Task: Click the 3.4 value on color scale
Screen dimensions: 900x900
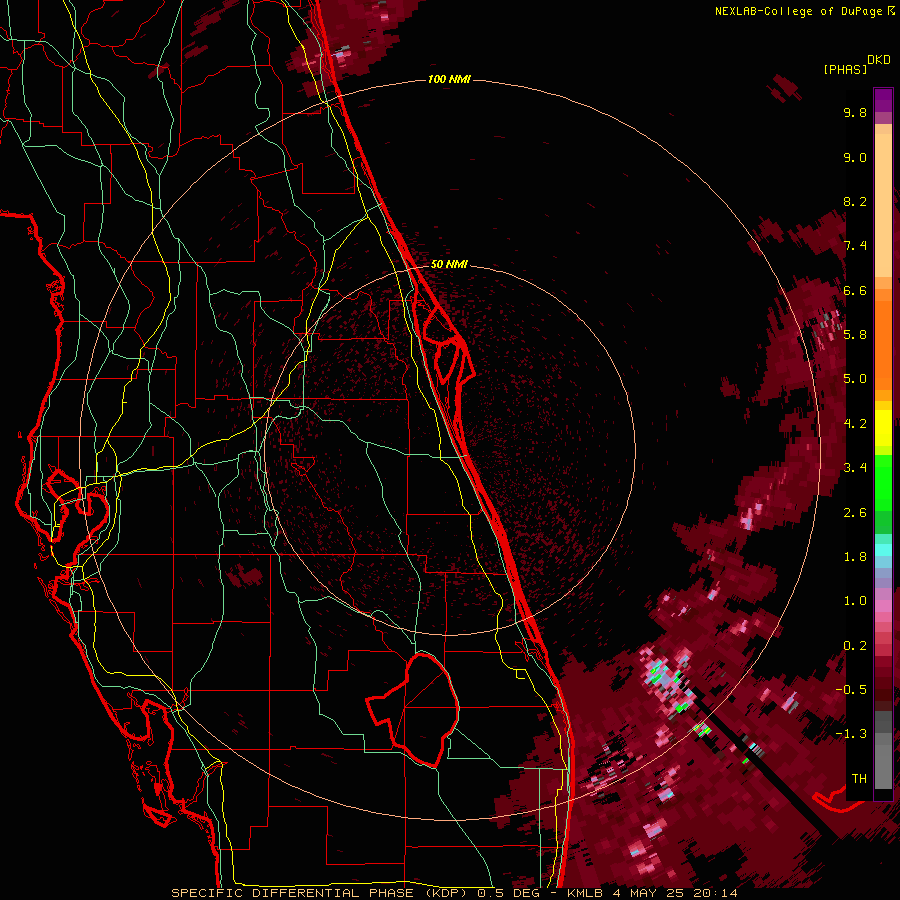Action: [x=855, y=468]
